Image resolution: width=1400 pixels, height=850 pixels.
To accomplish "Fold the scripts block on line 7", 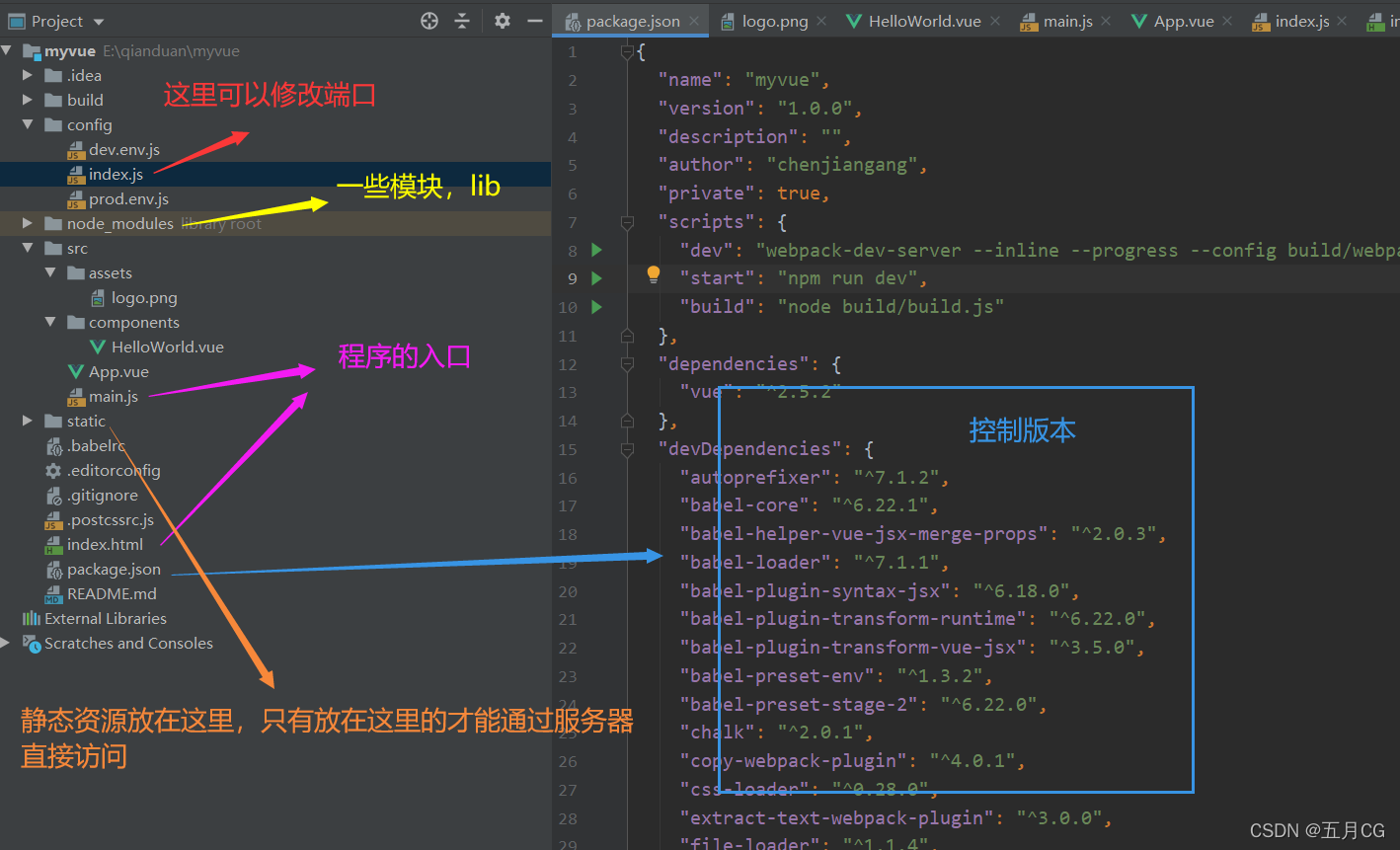I will [x=626, y=222].
